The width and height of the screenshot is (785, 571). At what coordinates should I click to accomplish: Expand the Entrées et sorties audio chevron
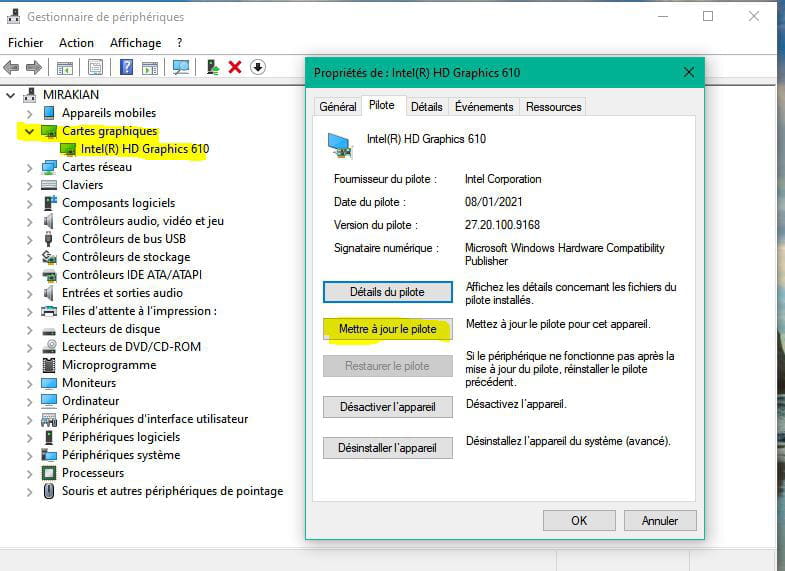[x=30, y=294]
